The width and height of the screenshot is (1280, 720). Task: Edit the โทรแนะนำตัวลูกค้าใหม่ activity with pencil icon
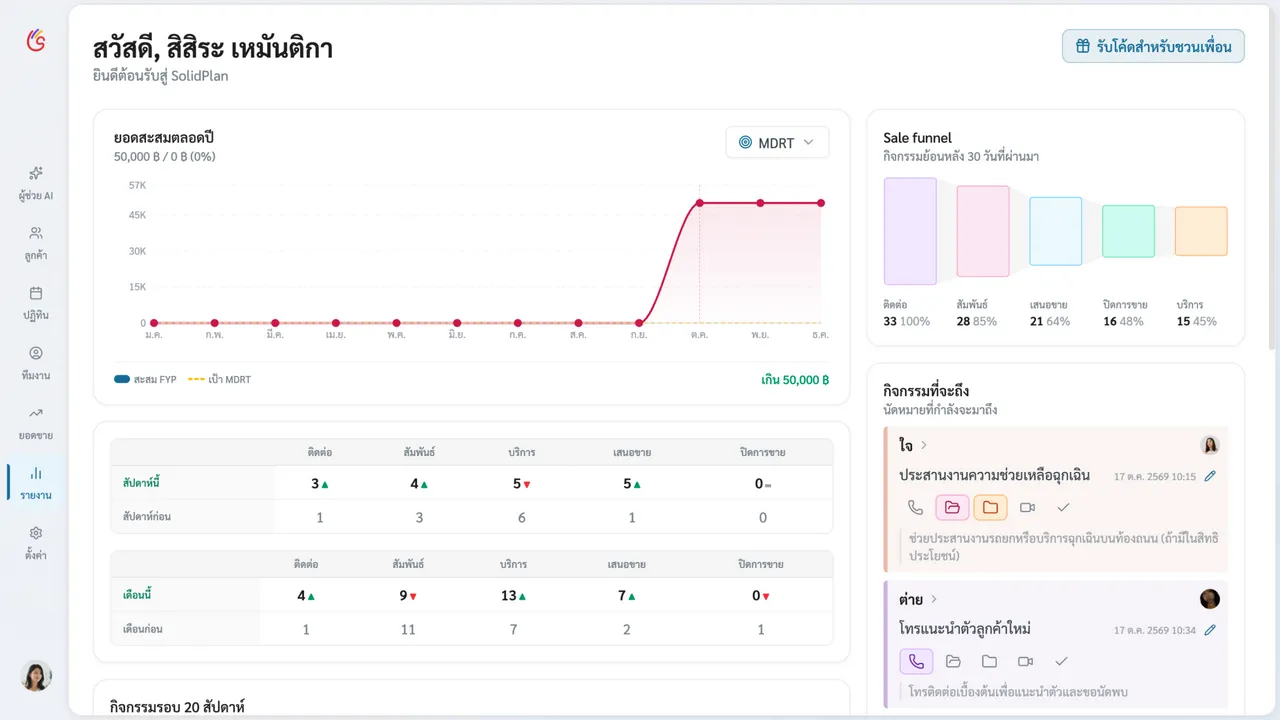[x=1210, y=630]
